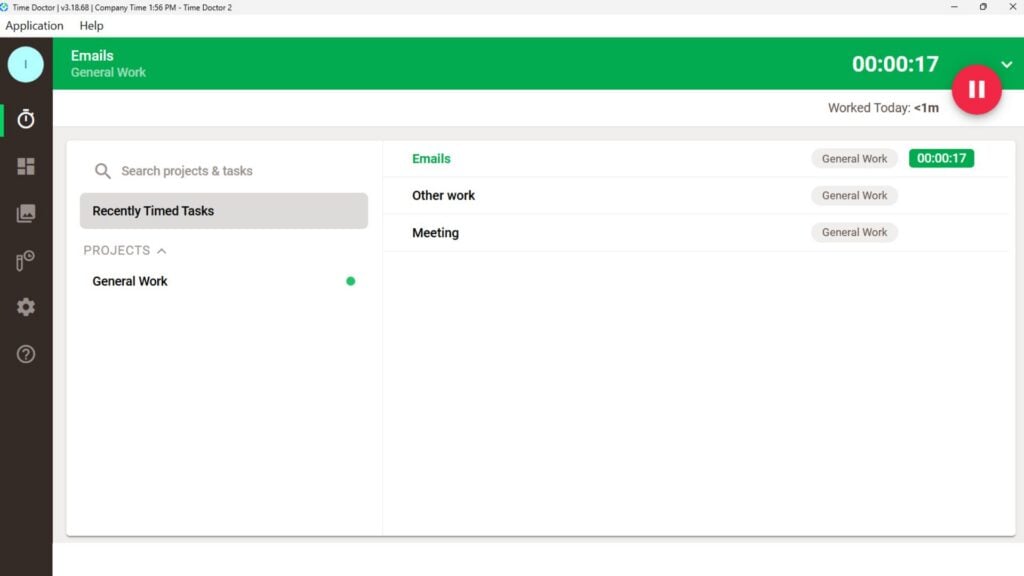Minimize the Time Doctor window
Image resolution: width=1024 pixels, height=576 pixels.
click(954, 7)
